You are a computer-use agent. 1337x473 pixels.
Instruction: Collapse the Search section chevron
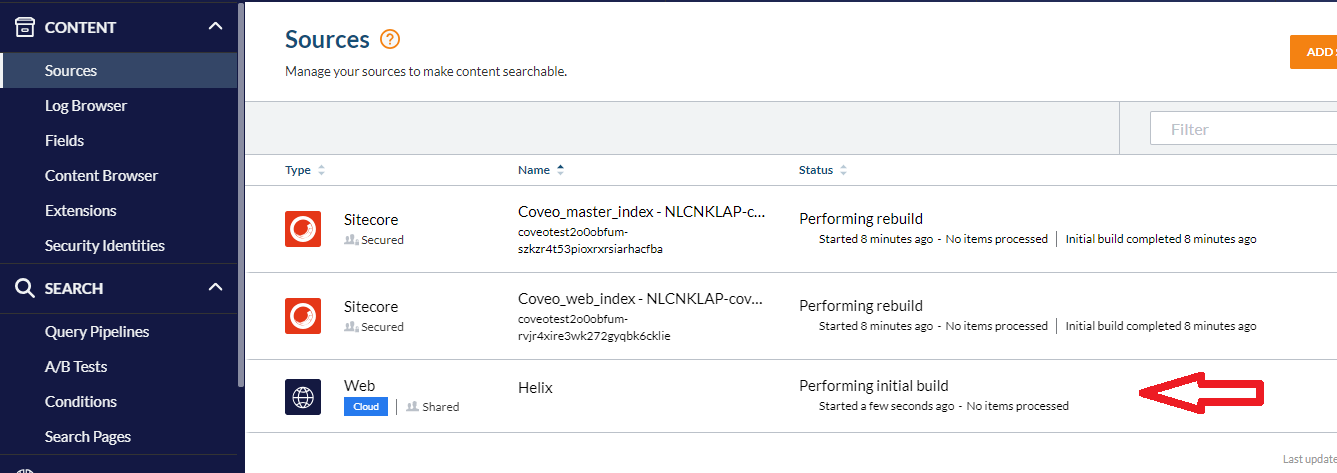[215, 288]
